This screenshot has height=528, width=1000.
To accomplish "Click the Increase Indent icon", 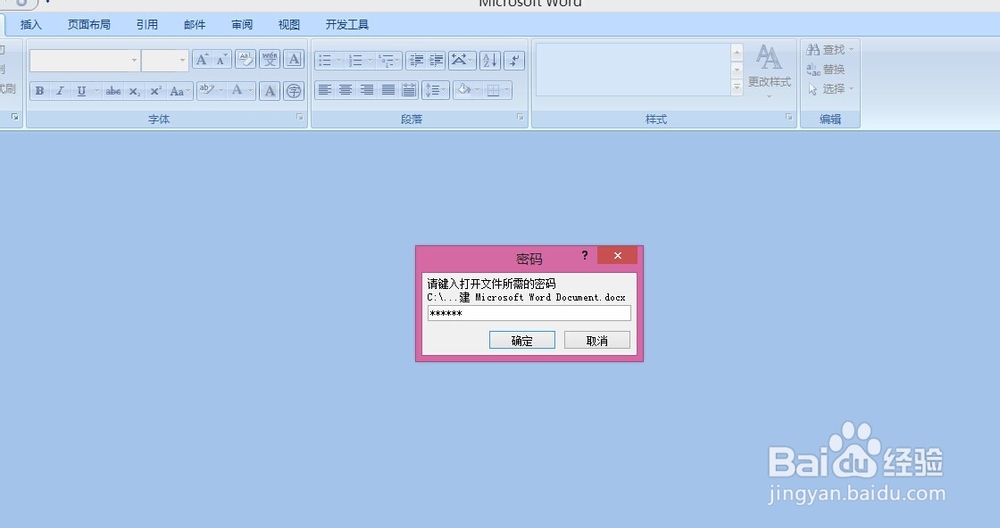I will 436,61.
